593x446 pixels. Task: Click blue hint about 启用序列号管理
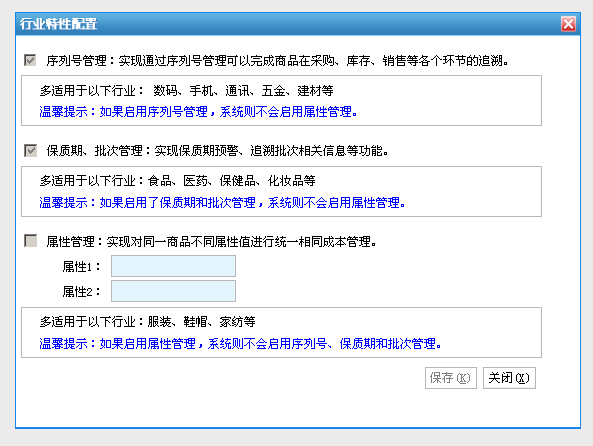click(198, 112)
